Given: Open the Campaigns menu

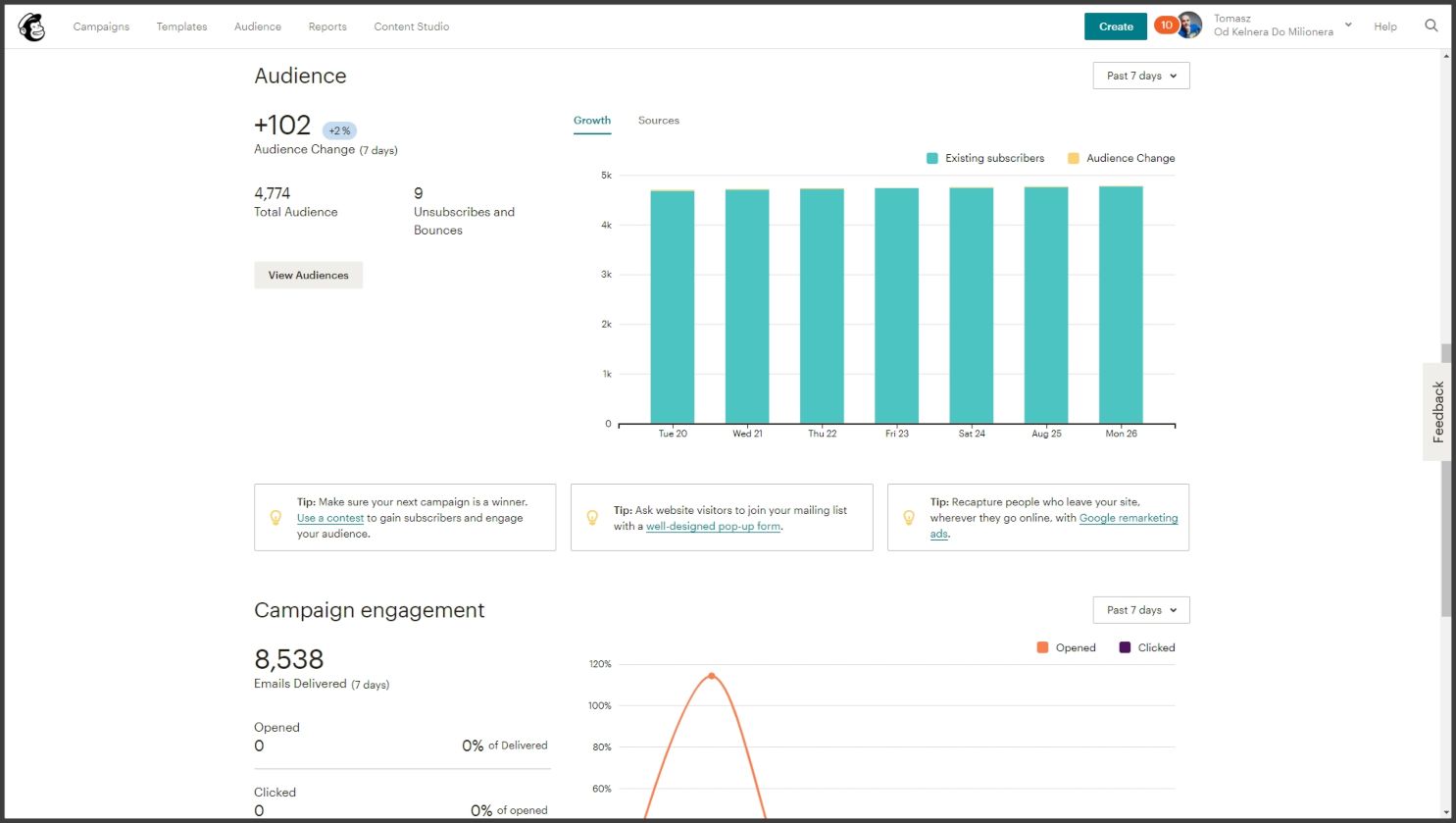Looking at the screenshot, I should [x=101, y=26].
